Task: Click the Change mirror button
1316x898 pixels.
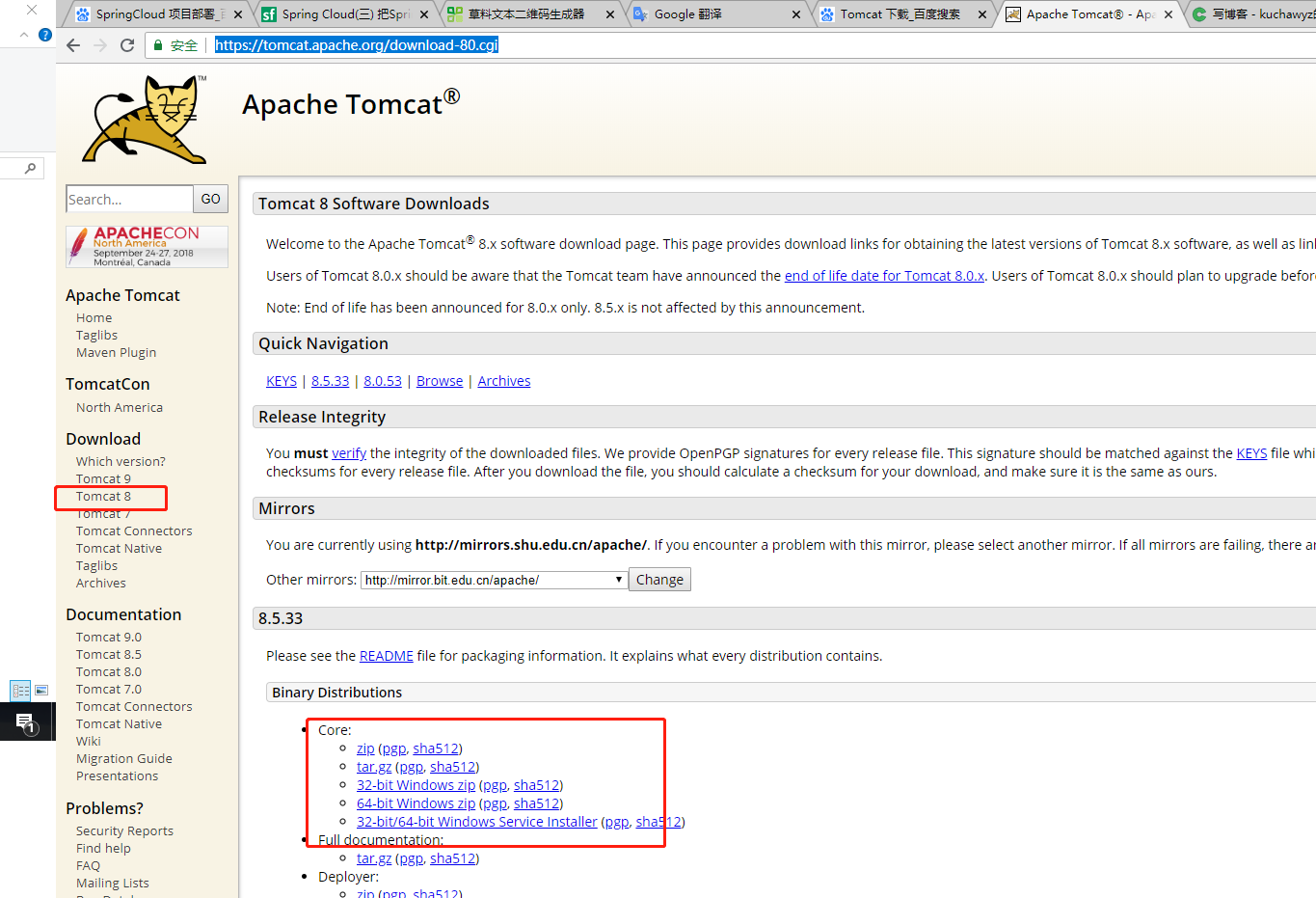Action: 659,580
